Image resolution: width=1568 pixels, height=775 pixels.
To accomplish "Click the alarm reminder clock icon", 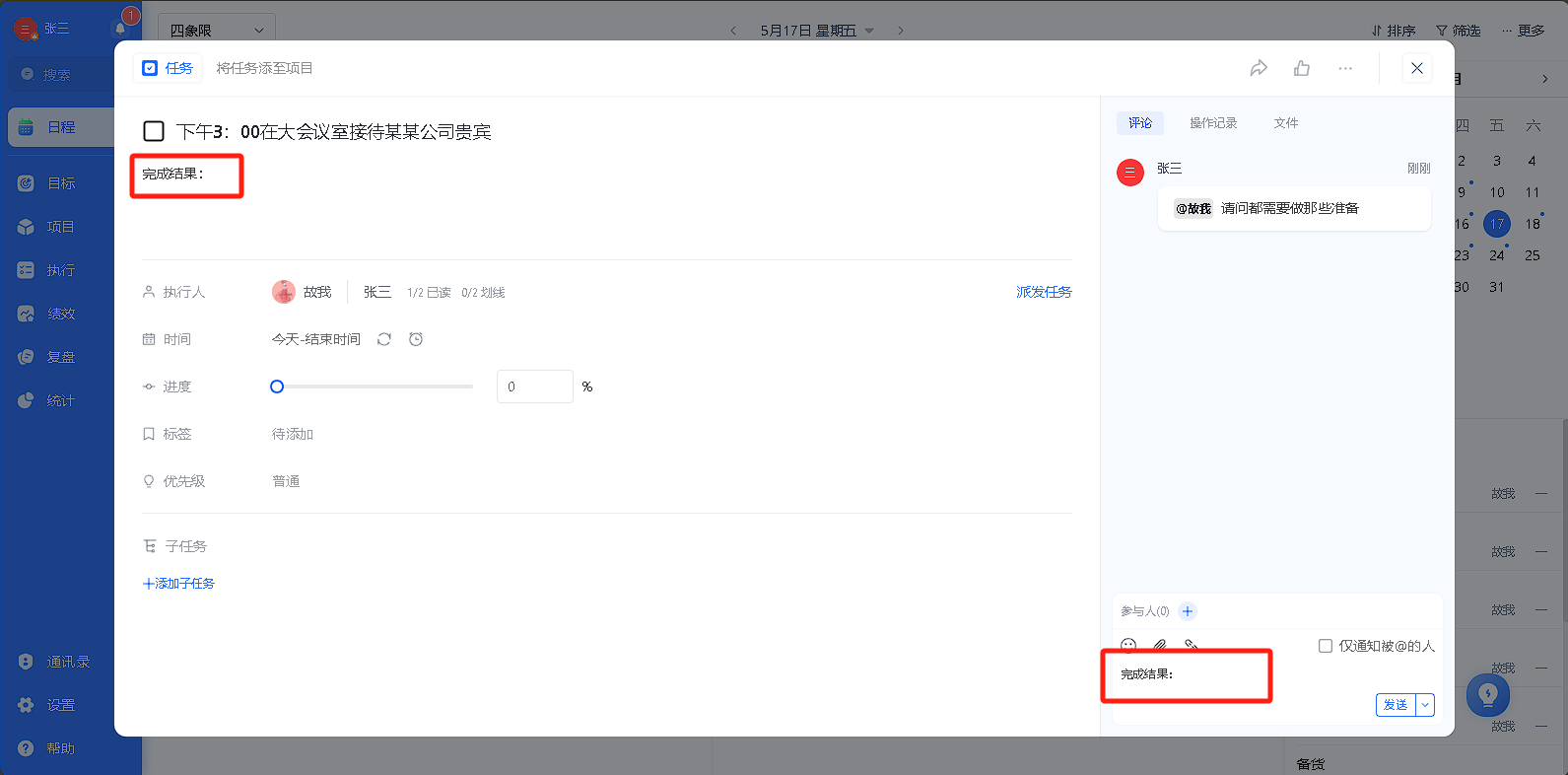I will tap(416, 339).
